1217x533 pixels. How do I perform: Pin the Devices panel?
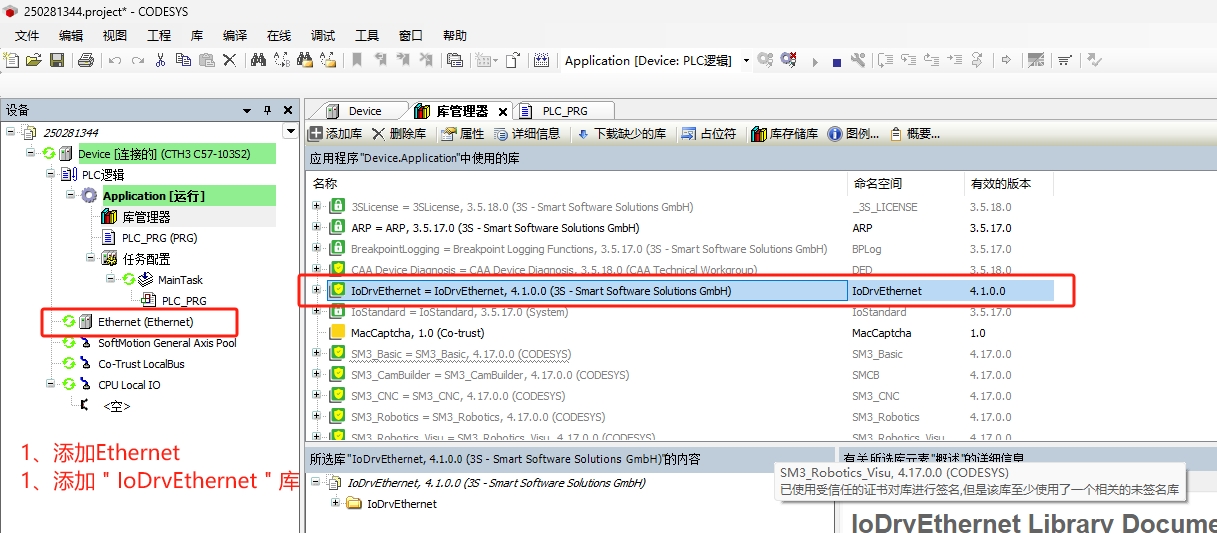point(267,110)
